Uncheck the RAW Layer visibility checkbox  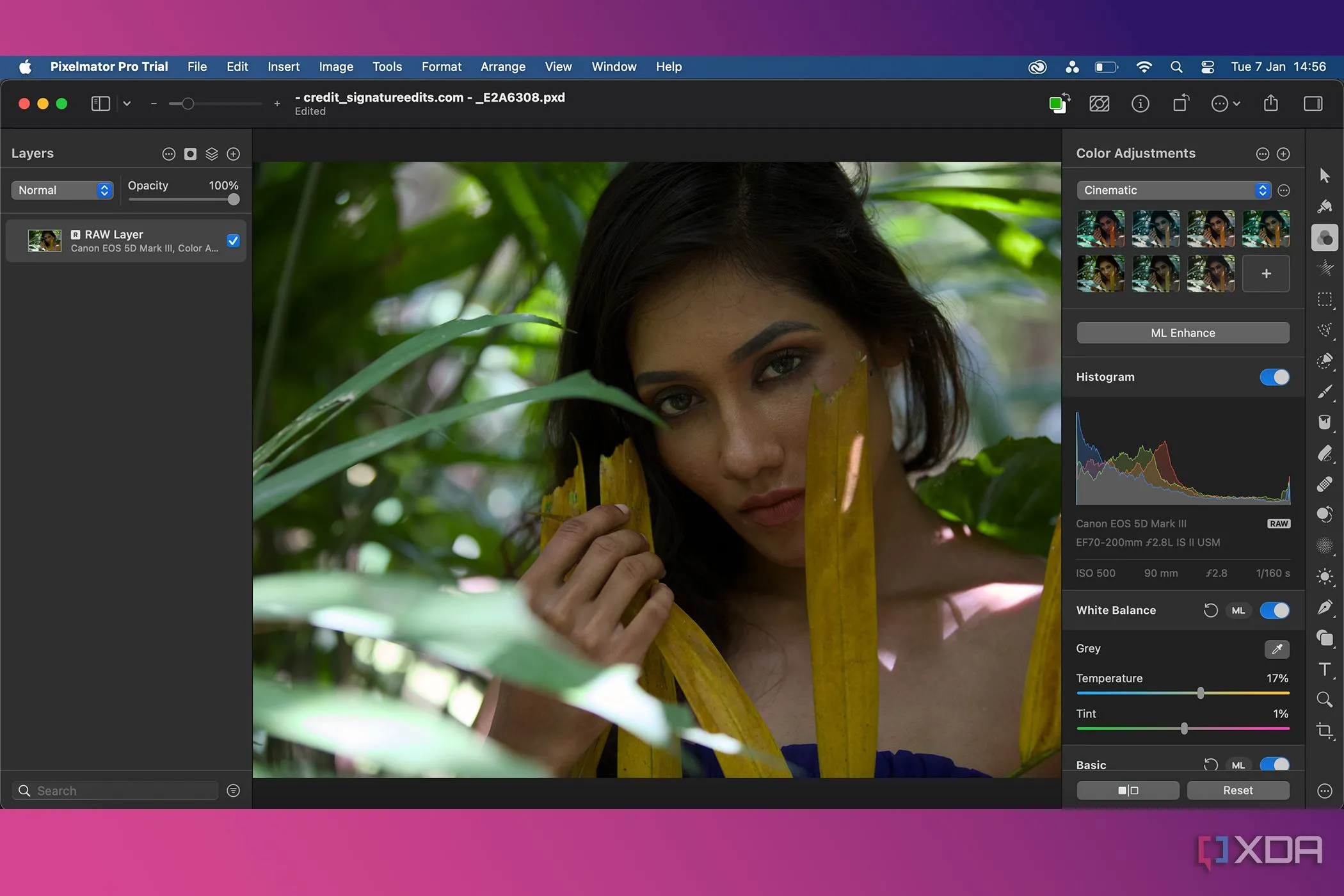(234, 241)
